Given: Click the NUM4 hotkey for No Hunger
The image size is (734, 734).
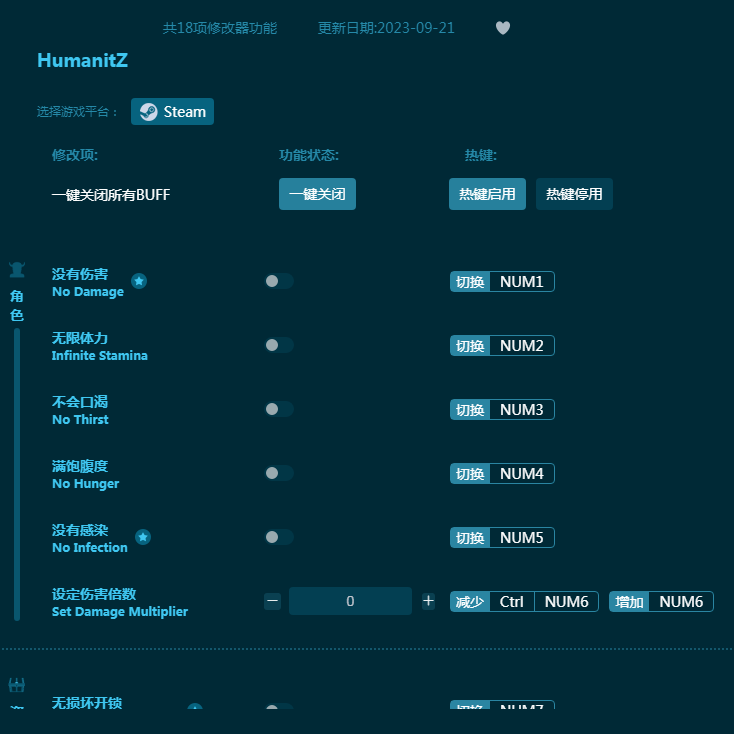Looking at the screenshot, I should (x=502, y=474).
